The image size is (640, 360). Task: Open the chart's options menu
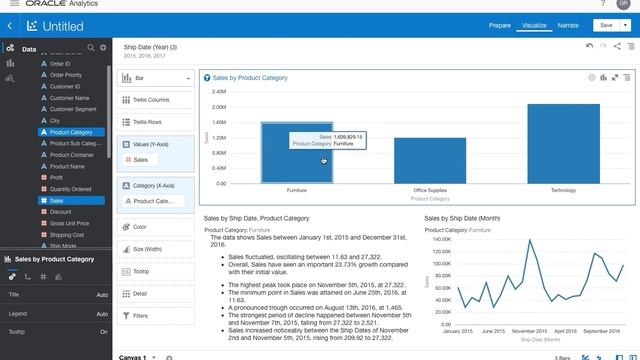[x=627, y=77]
